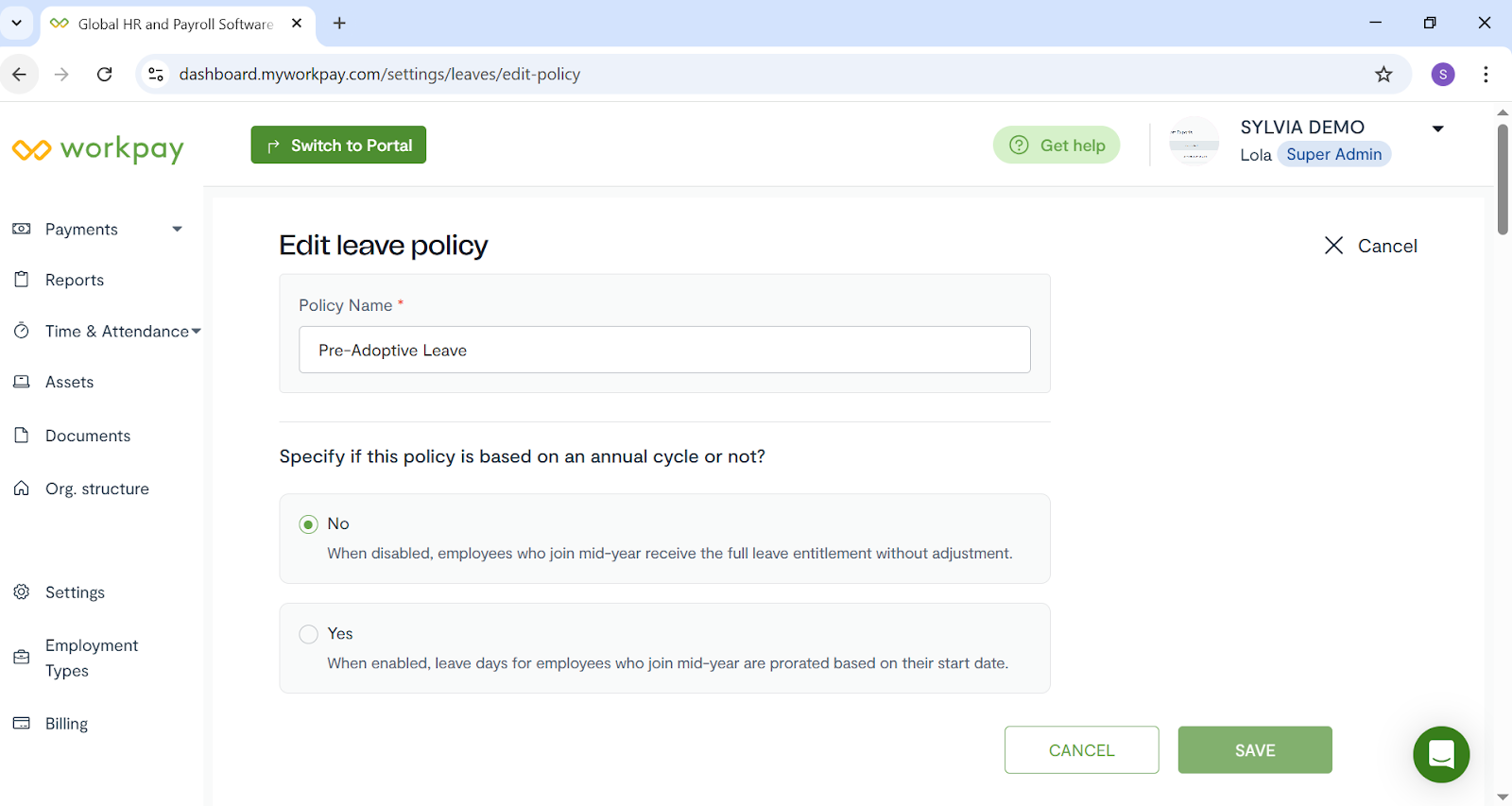Expand the Payments menu arrow
Screen dimensions: 1512x806
[177, 229]
